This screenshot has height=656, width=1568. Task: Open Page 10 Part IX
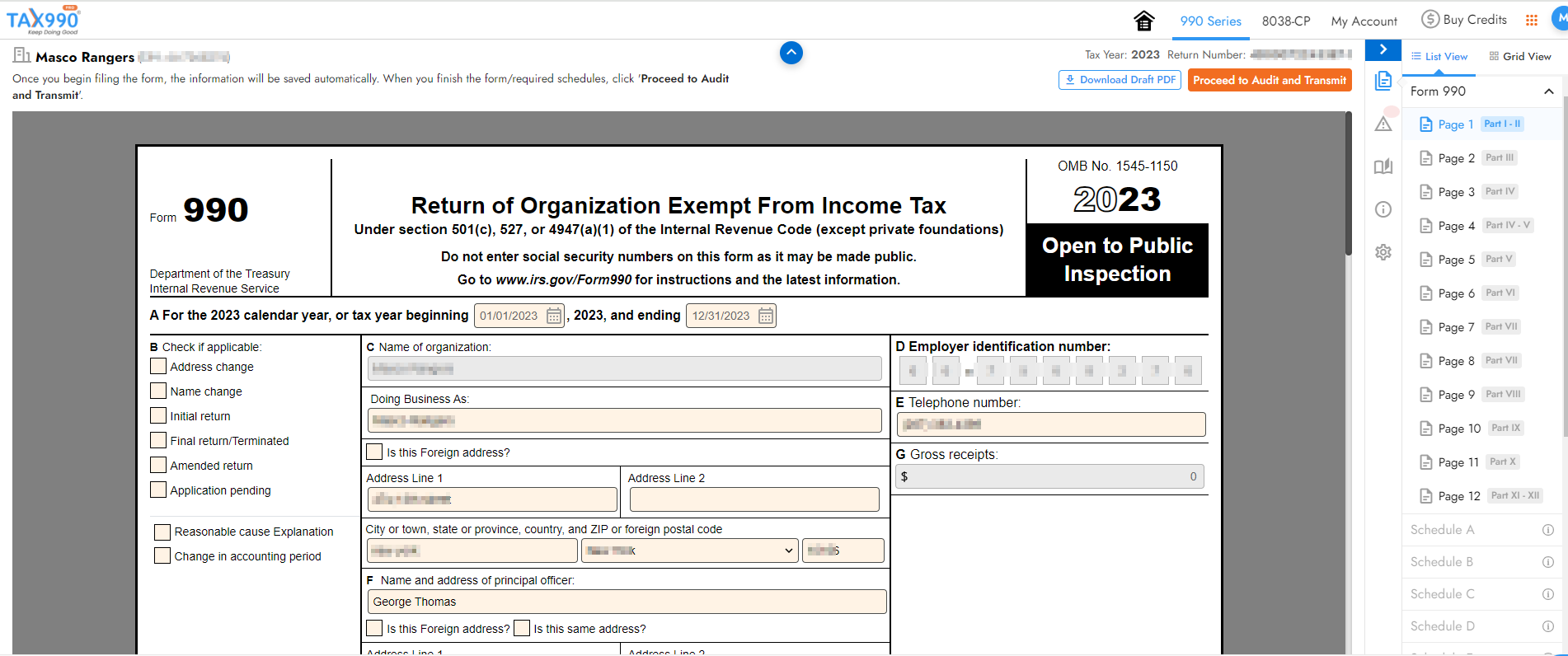(1481, 429)
